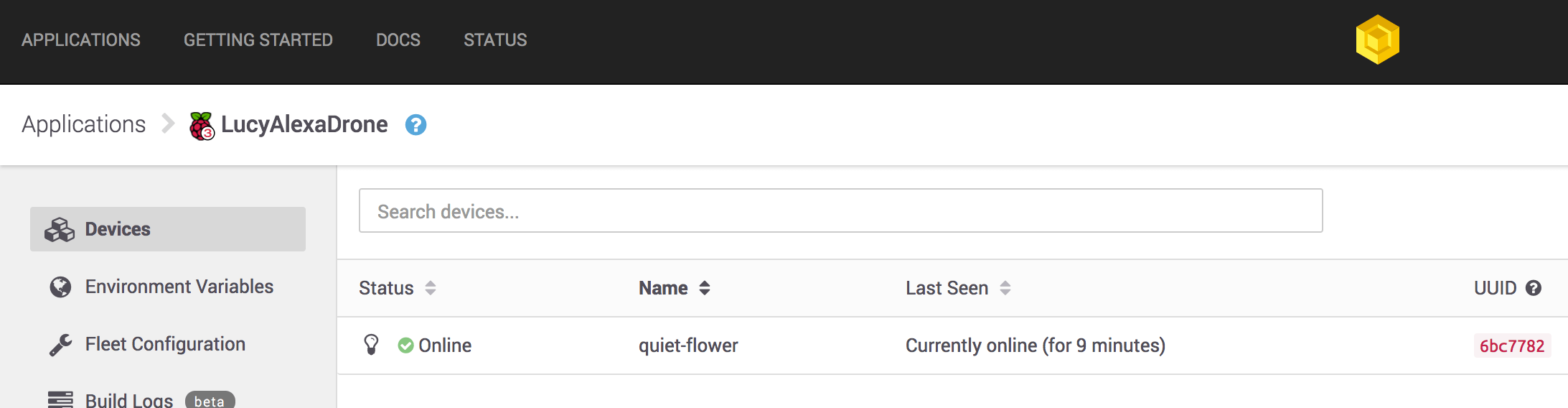This screenshot has height=408, width=1568.
Task: Click the Search devices input field
Action: click(x=840, y=211)
